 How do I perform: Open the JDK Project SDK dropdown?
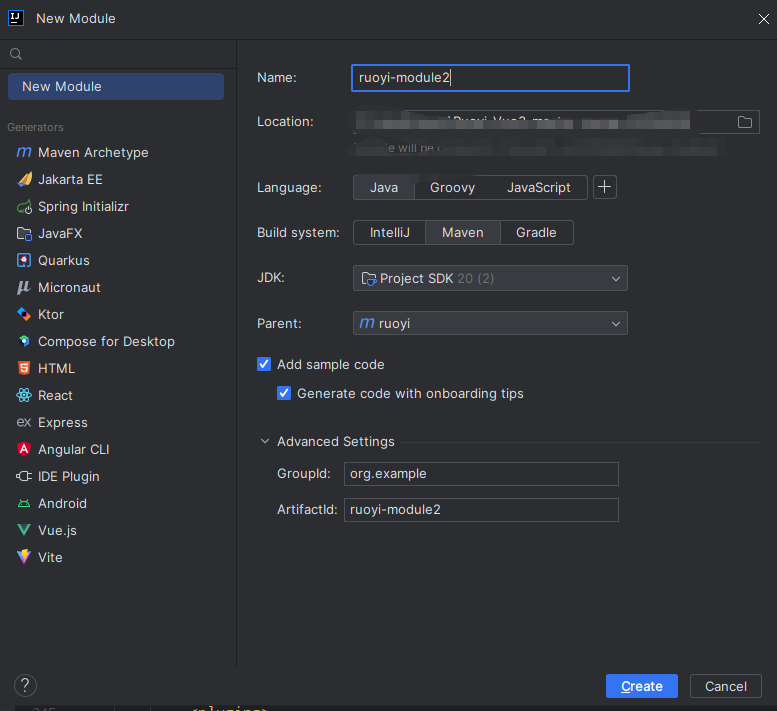coord(490,278)
